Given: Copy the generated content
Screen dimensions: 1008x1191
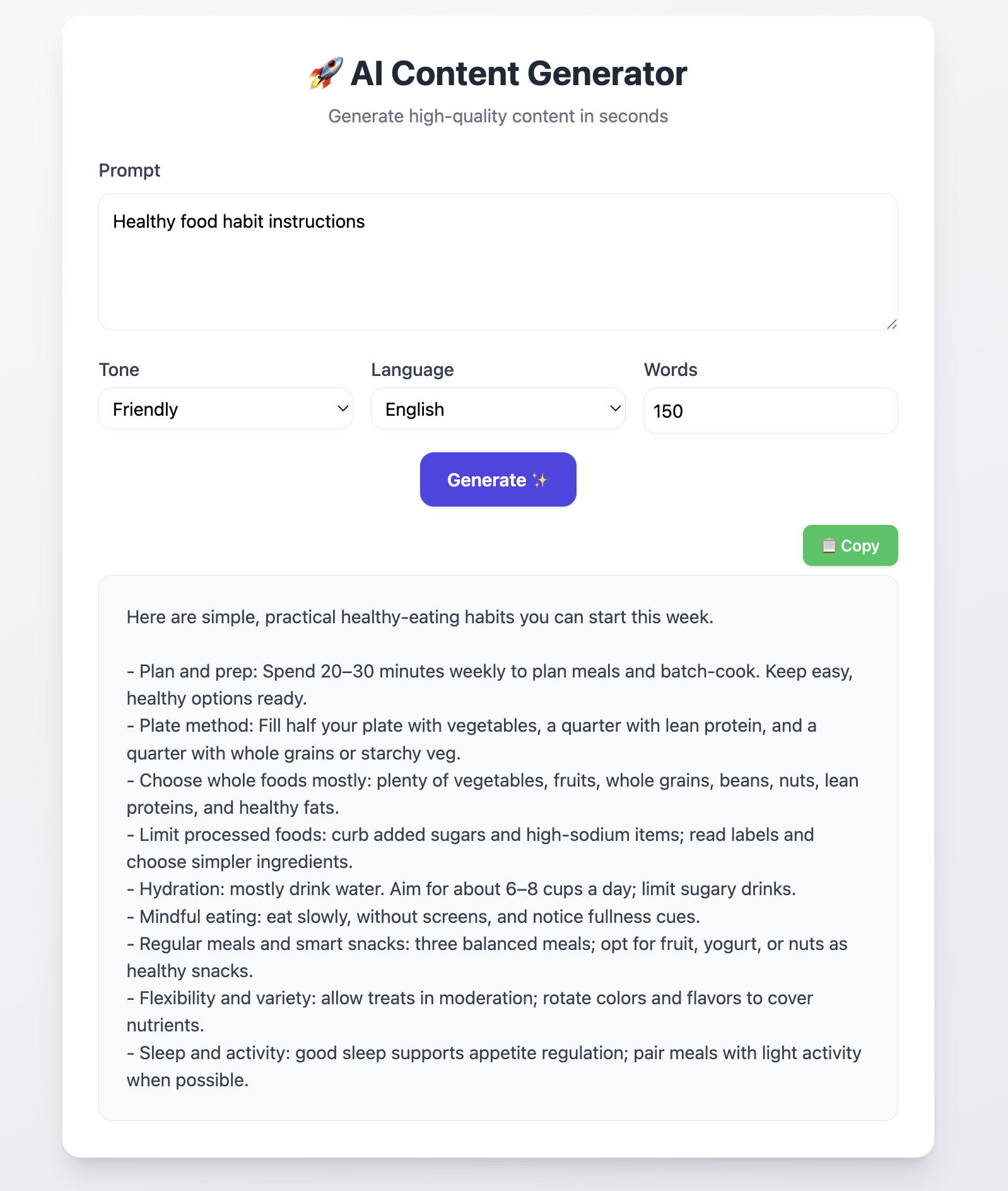Looking at the screenshot, I should [850, 545].
